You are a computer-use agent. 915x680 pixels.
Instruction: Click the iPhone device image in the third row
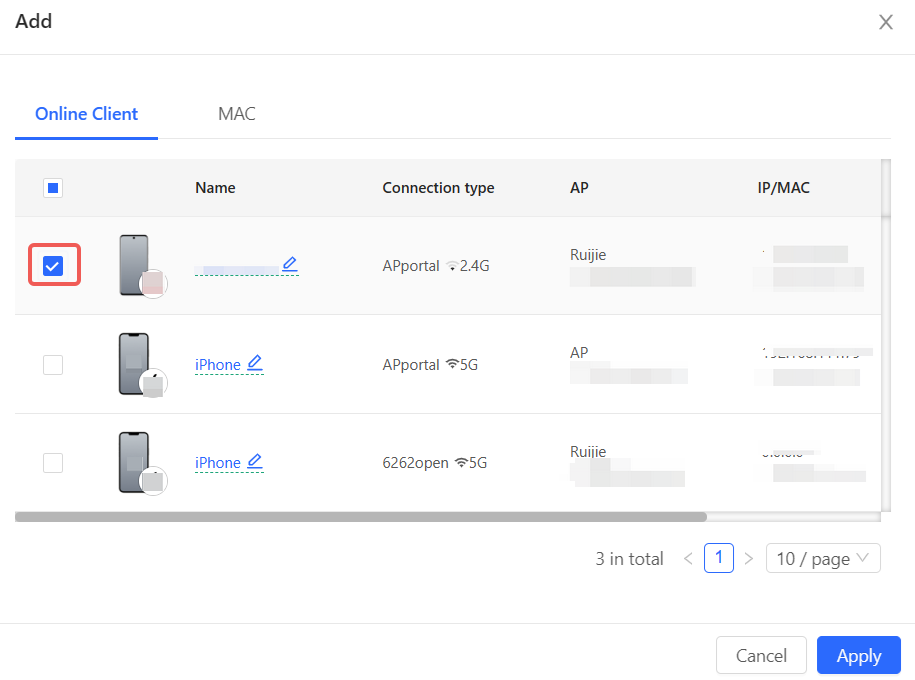click(x=133, y=462)
